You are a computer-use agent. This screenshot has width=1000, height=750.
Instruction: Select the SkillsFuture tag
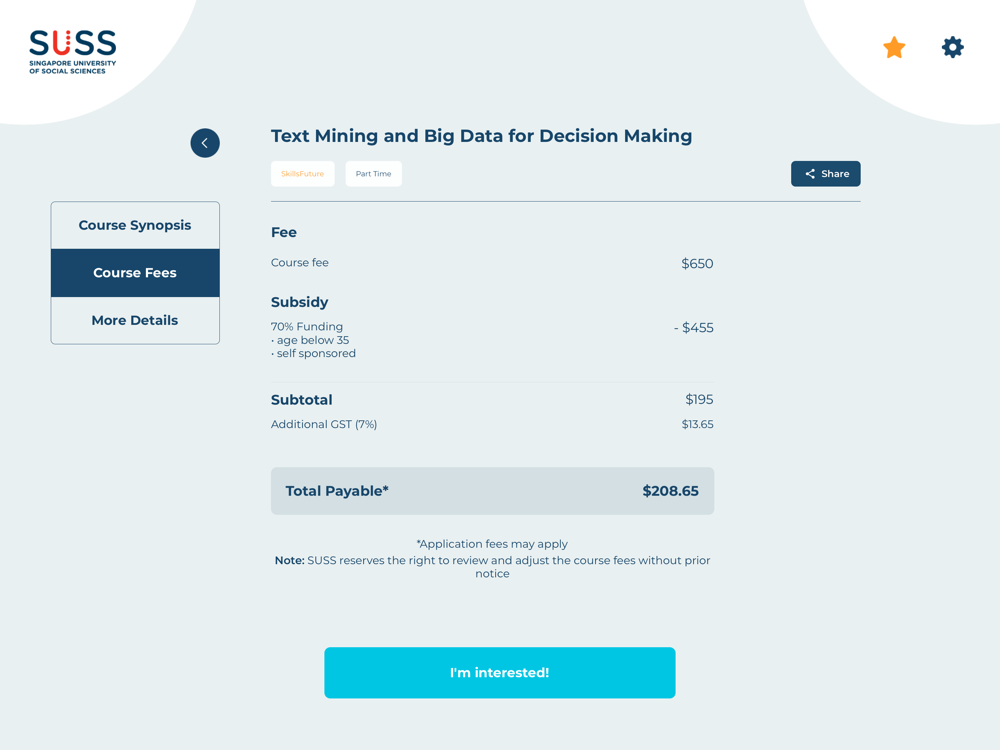pyautogui.click(x=302, y=173)
